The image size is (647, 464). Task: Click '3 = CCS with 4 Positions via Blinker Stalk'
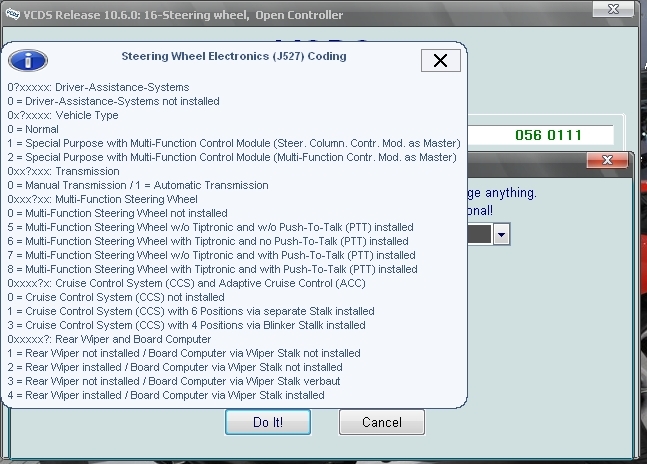coord(187,326)
